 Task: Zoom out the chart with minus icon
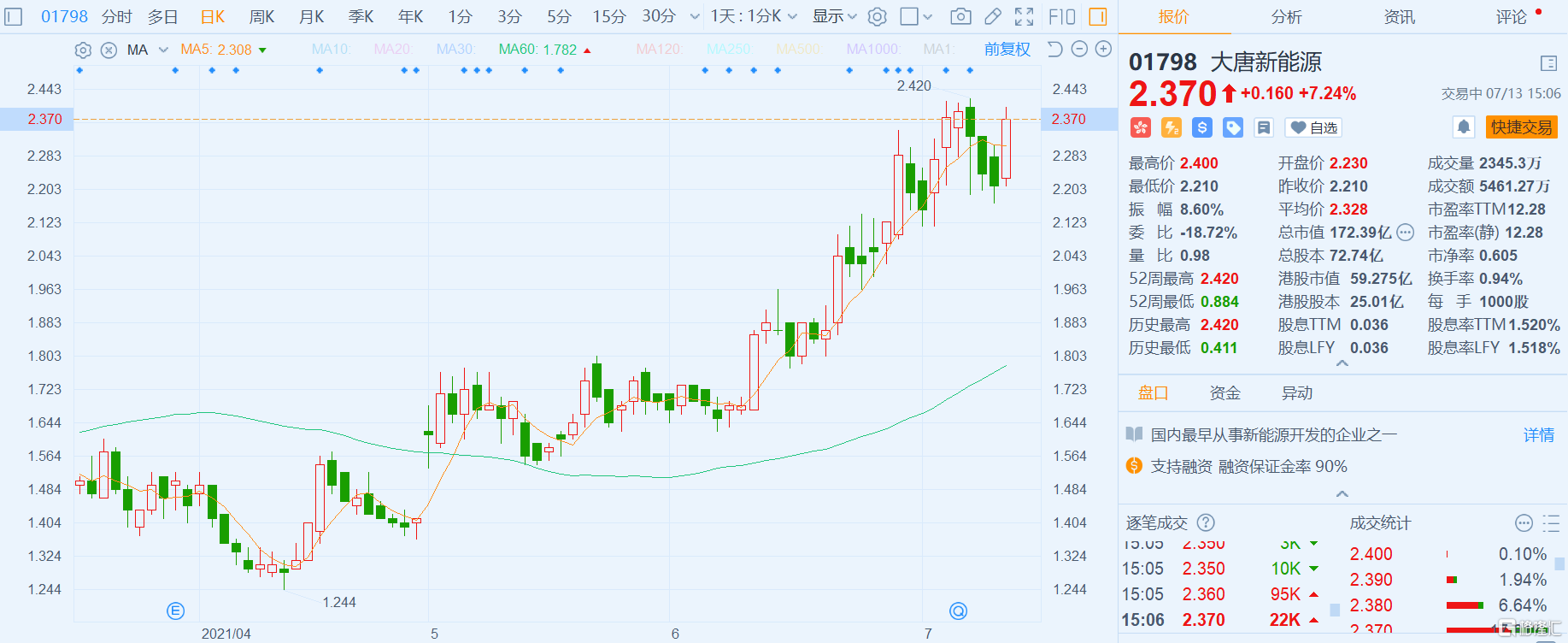[1079, 49]
